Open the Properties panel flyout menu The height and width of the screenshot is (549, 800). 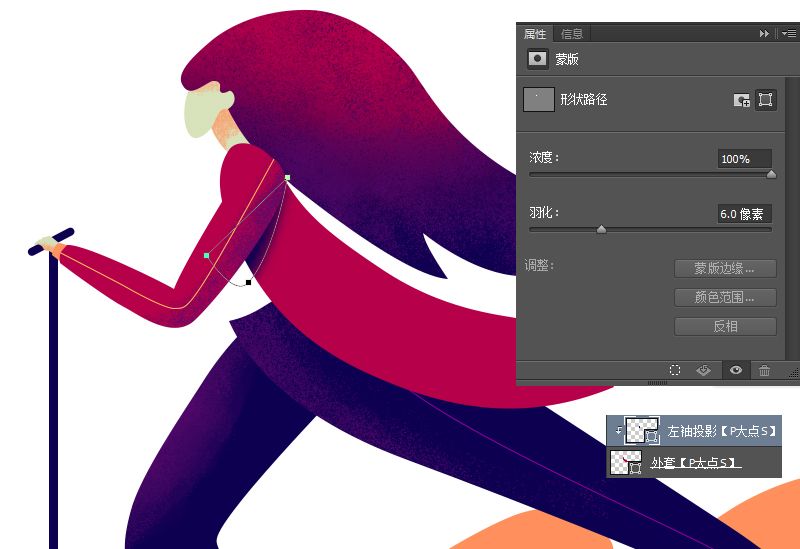(788, 33)
